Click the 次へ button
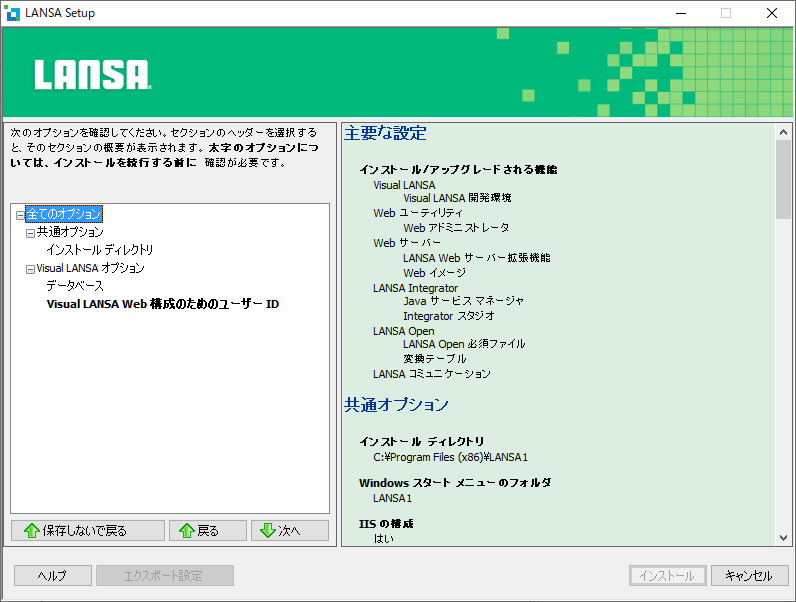The height and width of the screenshot is (602, 796). tap(290, 530)
